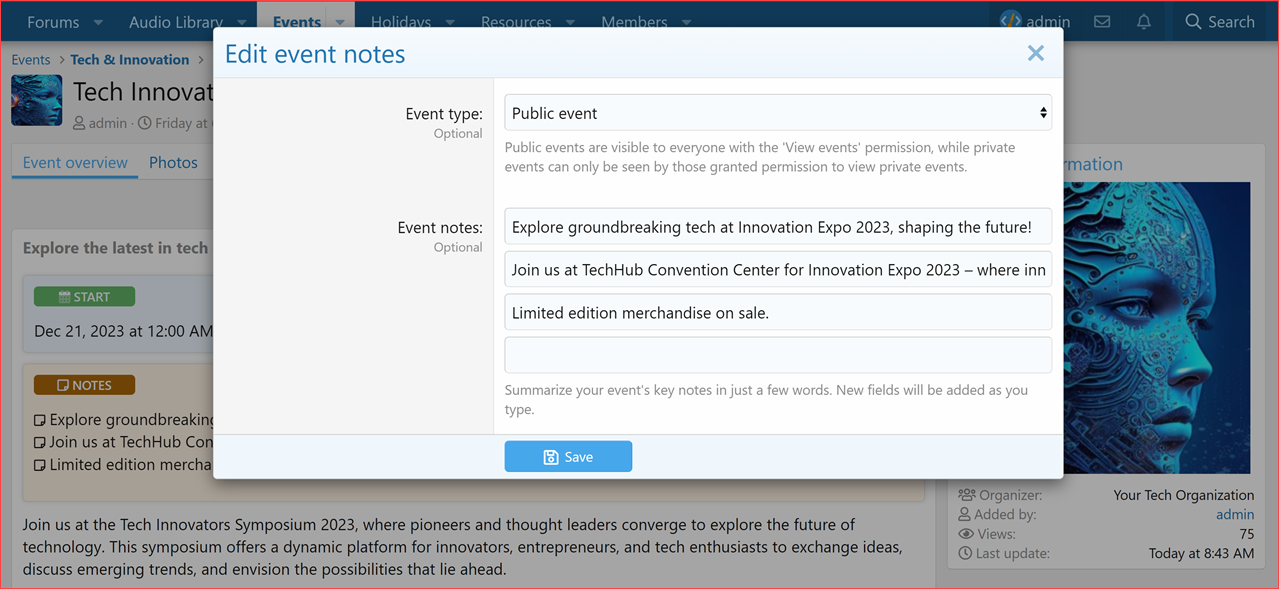1279x589 pixels.
Task: Expand the Resources navigation dropdown arrow
Action: [570, 21]
